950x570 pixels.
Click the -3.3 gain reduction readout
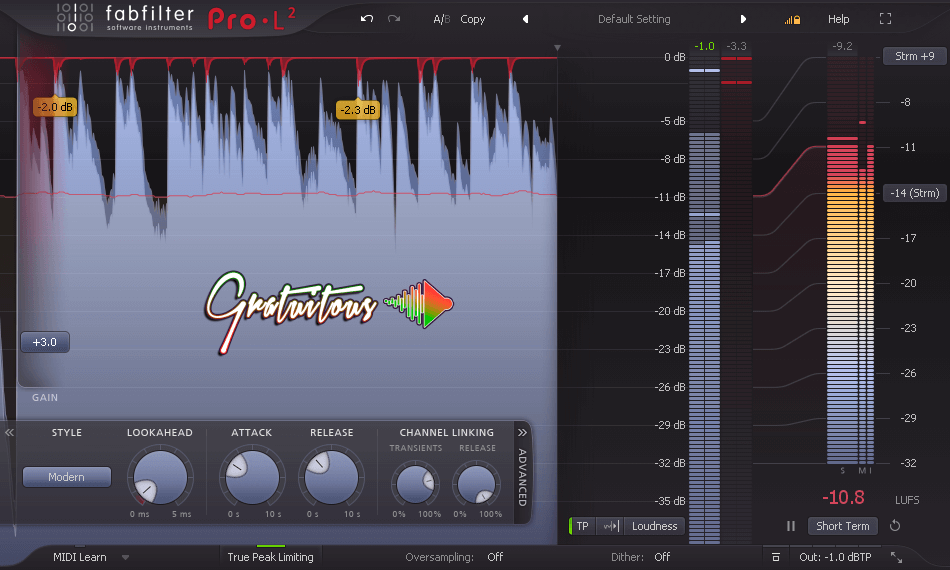[x=736, y=46]
